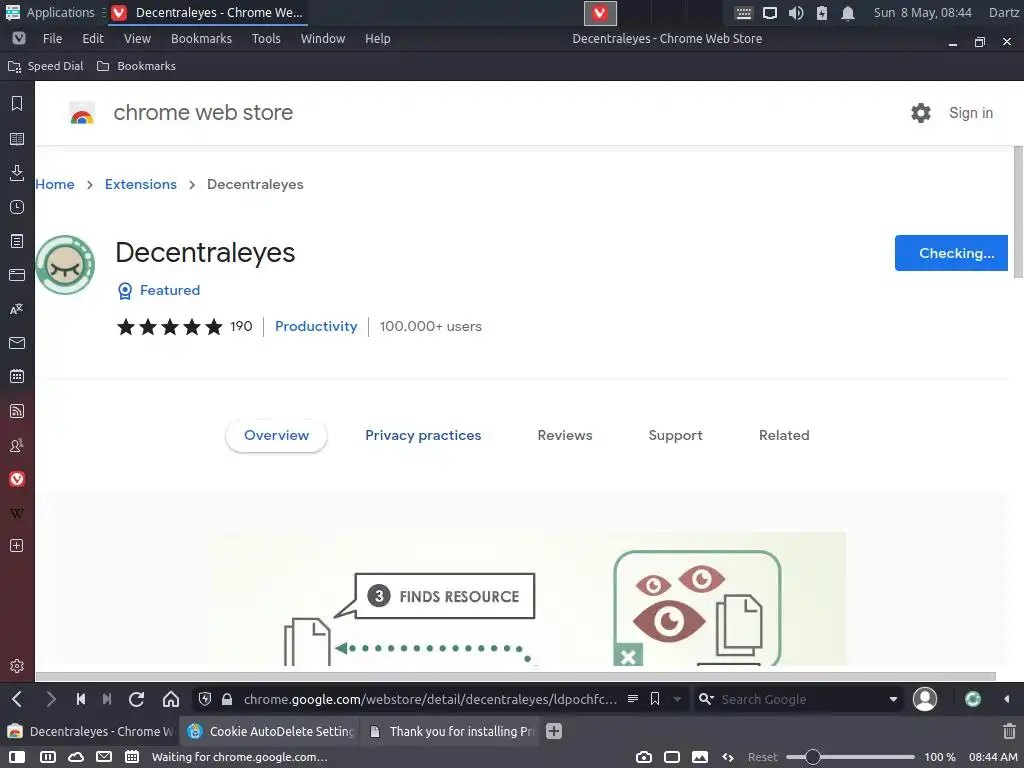Viewport: 1024px width, 768px height.
Task: Open the mail status icon in the status bar
Action: click(104, 757)
